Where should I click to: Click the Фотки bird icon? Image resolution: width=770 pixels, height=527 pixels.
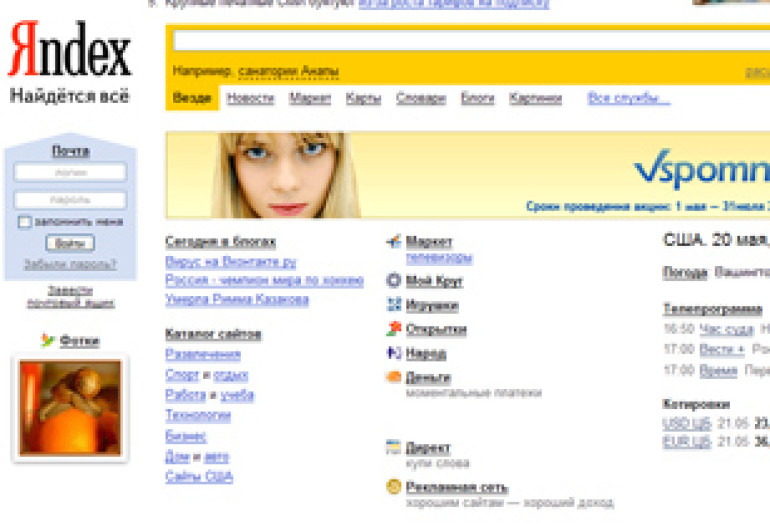[x=48, y=340]
